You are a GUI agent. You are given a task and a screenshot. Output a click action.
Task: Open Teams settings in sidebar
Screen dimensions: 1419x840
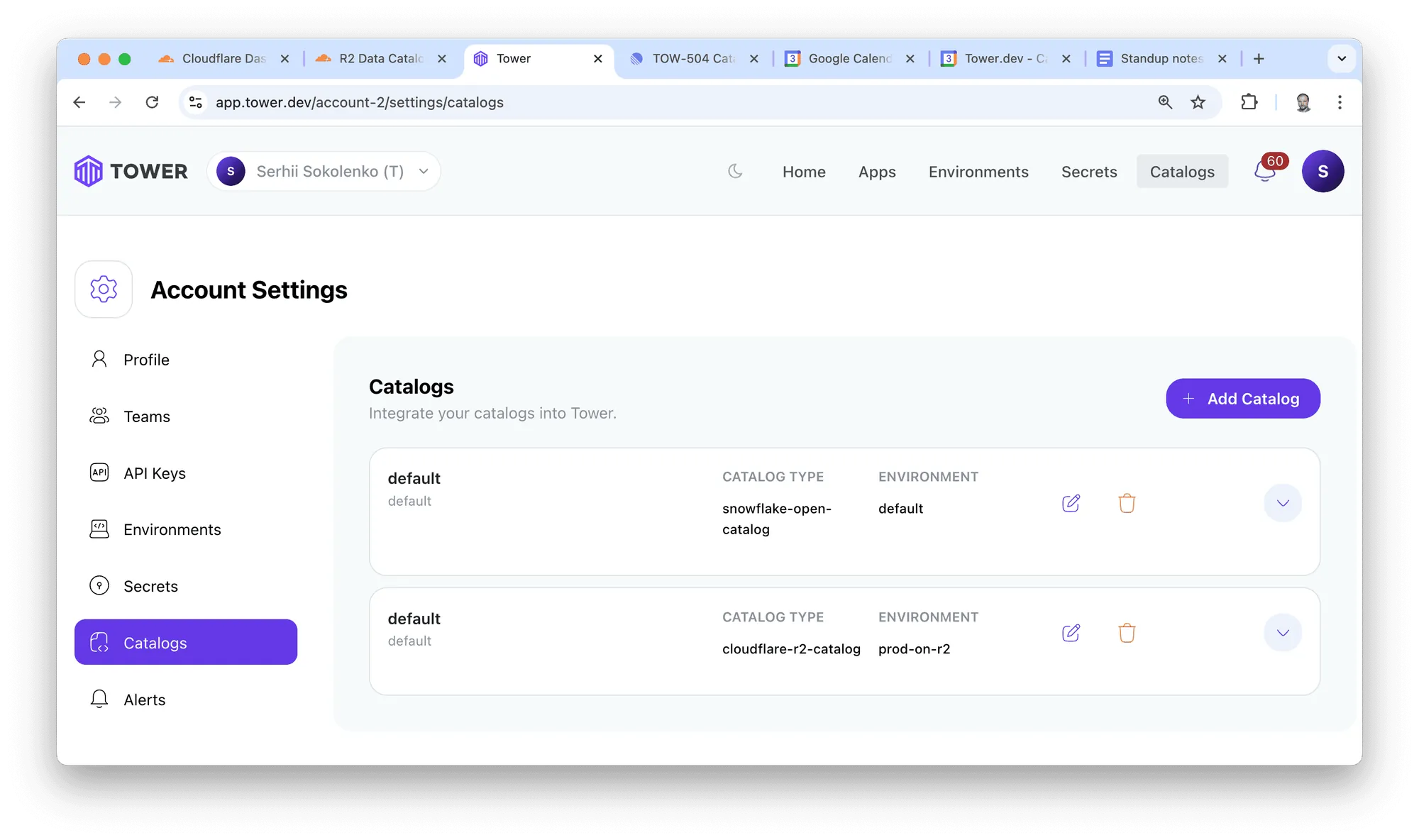coord(186,416)
